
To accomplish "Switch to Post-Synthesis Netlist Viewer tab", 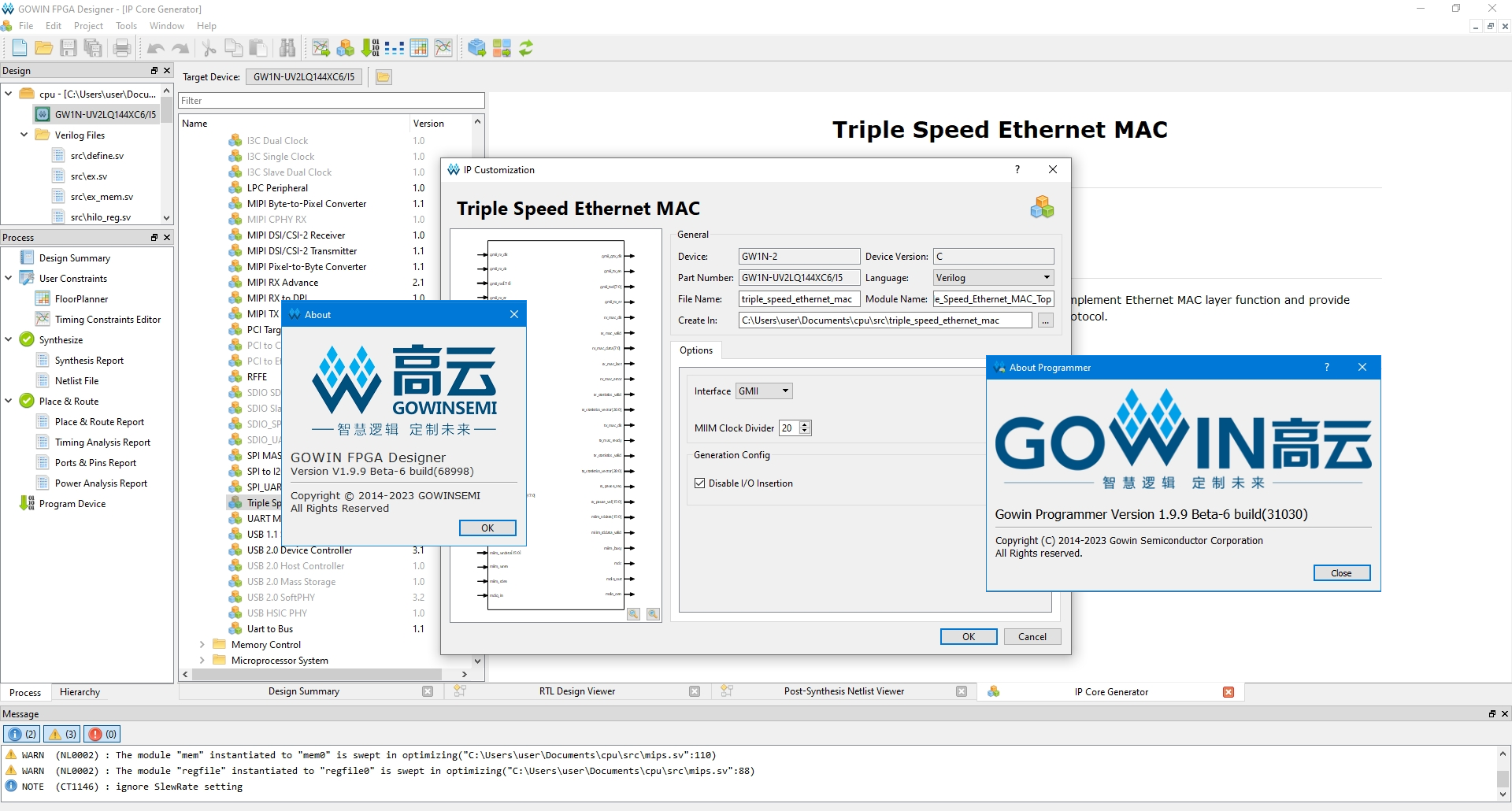I will pyautogui.click(x=844, y=691).
